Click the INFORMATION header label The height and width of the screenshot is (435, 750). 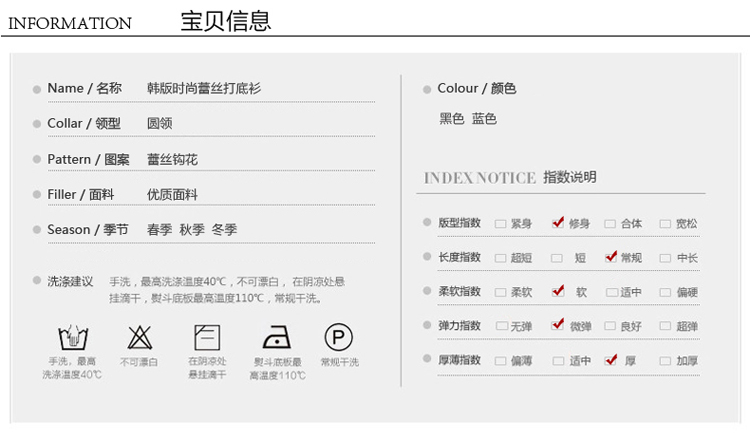[70, 23]
